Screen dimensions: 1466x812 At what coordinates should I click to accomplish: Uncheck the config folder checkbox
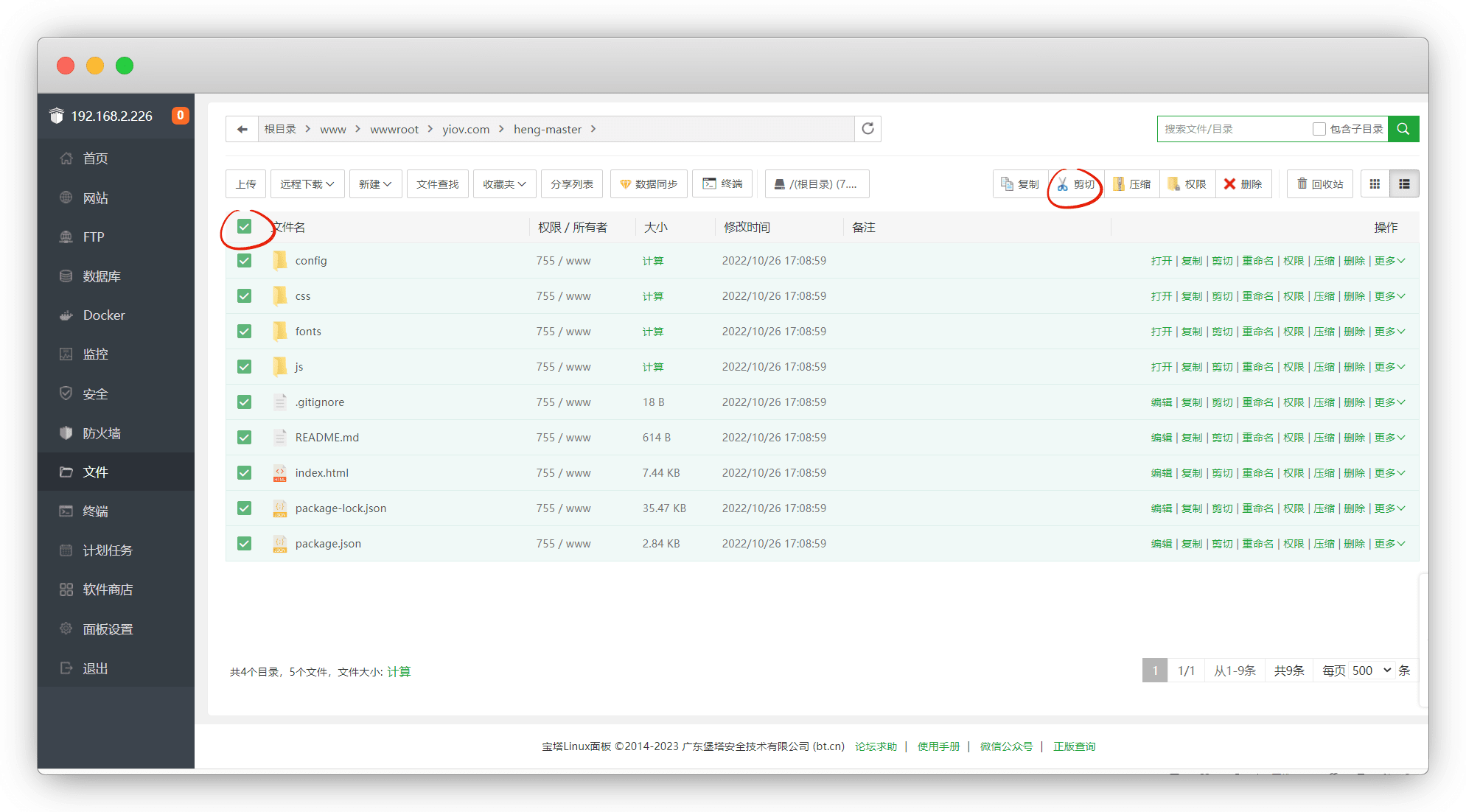(245, 261)
